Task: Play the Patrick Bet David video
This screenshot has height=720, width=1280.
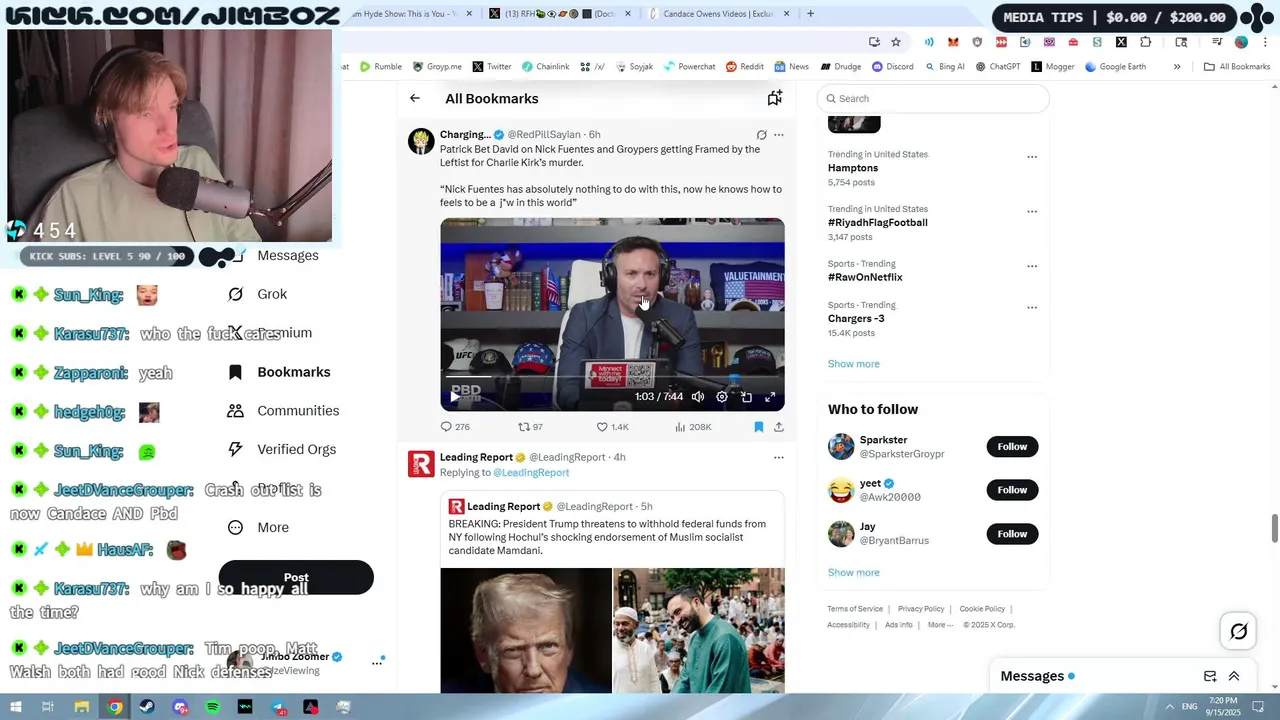Action: pyautogui.click(x=454, y=397)
